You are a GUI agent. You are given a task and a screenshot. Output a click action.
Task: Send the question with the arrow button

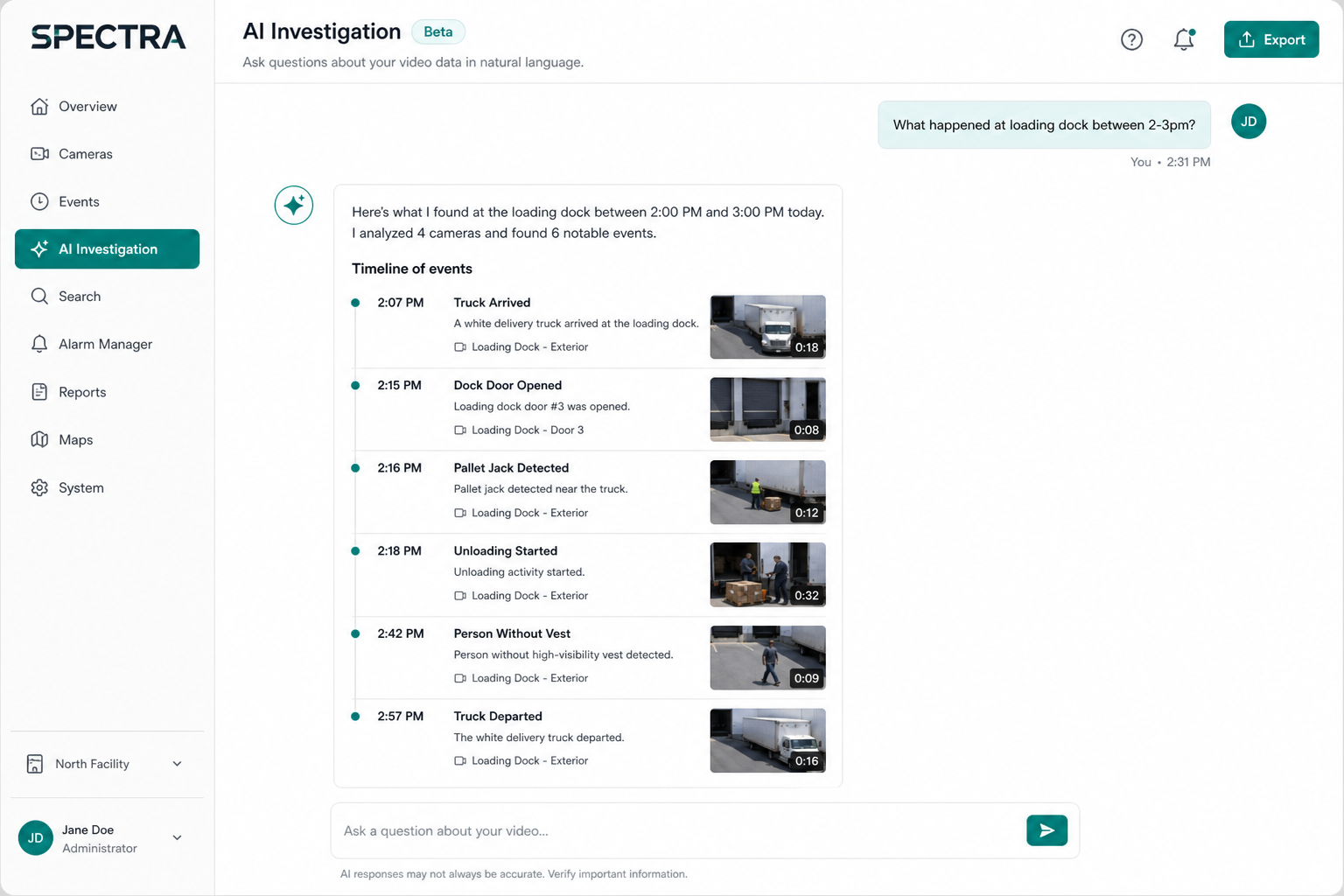(1046, 830)
